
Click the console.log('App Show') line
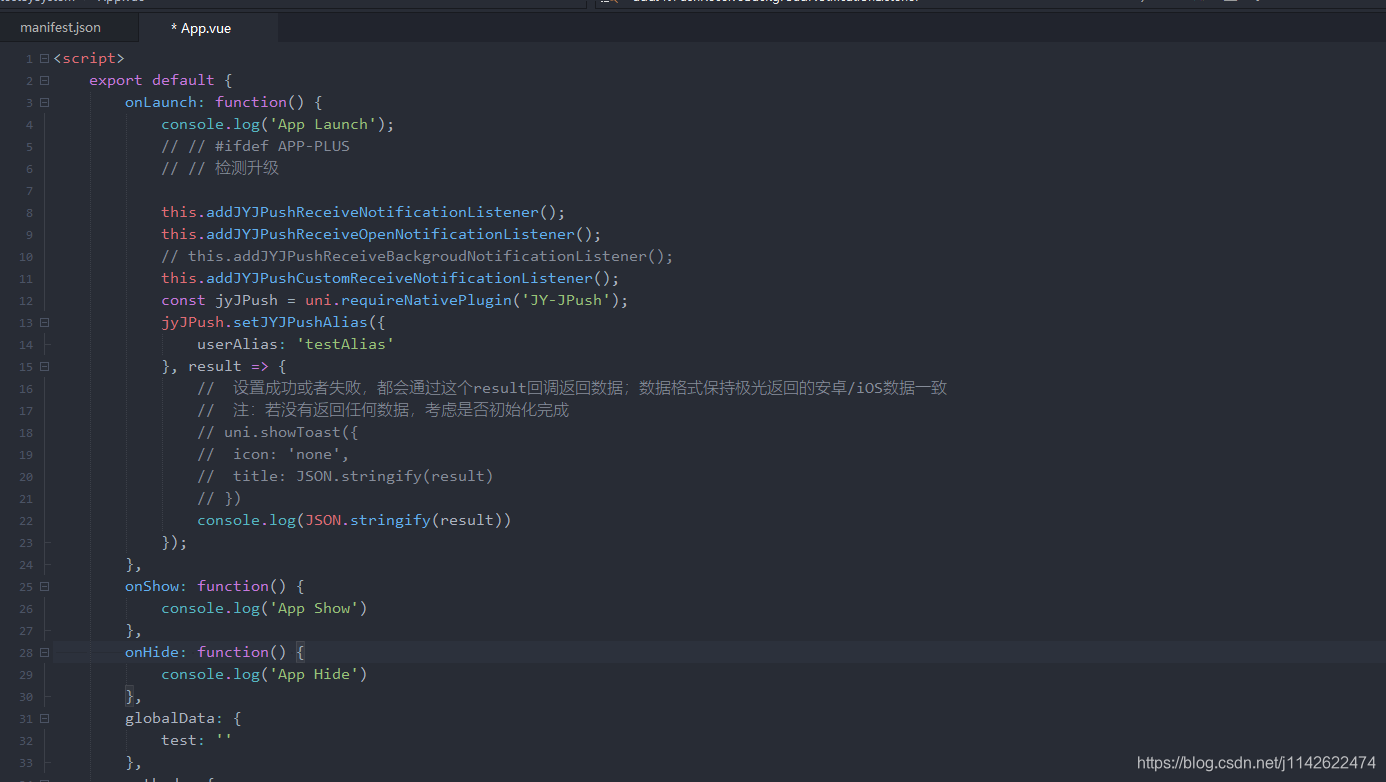coord(264,608)
